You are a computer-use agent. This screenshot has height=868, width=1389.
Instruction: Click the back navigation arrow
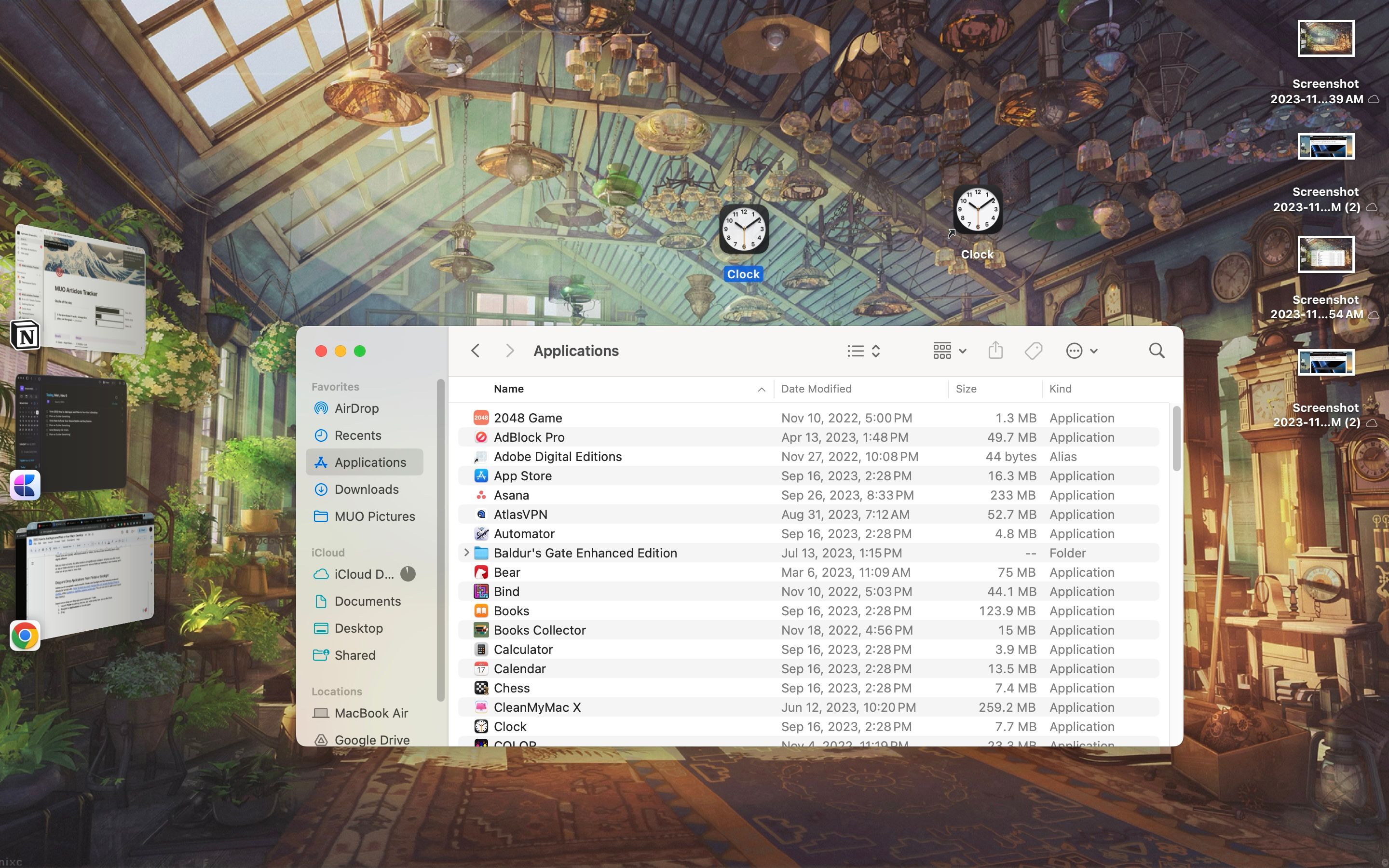474,350
